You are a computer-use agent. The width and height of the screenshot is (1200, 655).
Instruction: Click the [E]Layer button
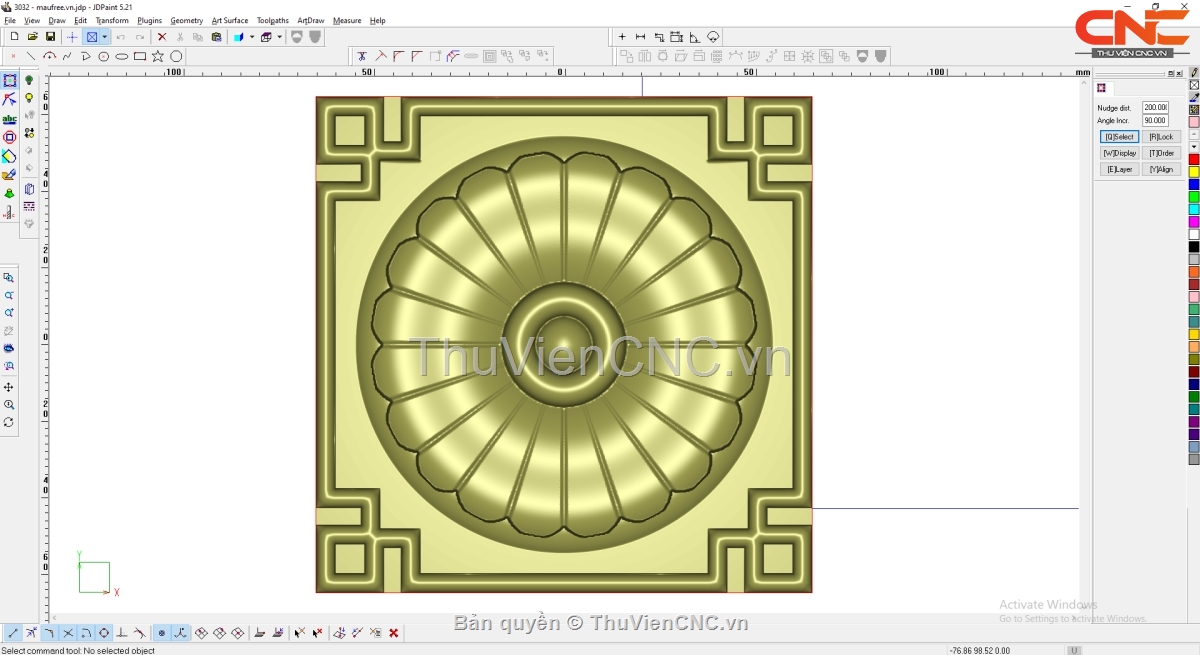click(x=1119, y=170)
